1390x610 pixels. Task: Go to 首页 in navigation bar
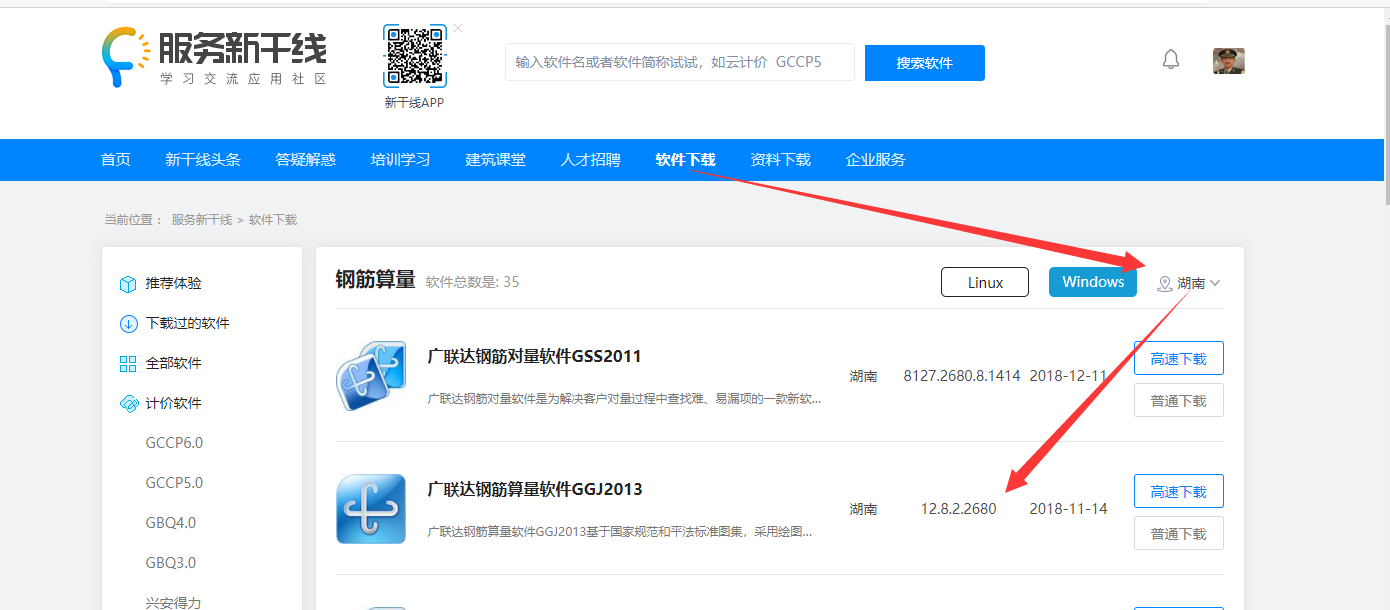[116, 160]
